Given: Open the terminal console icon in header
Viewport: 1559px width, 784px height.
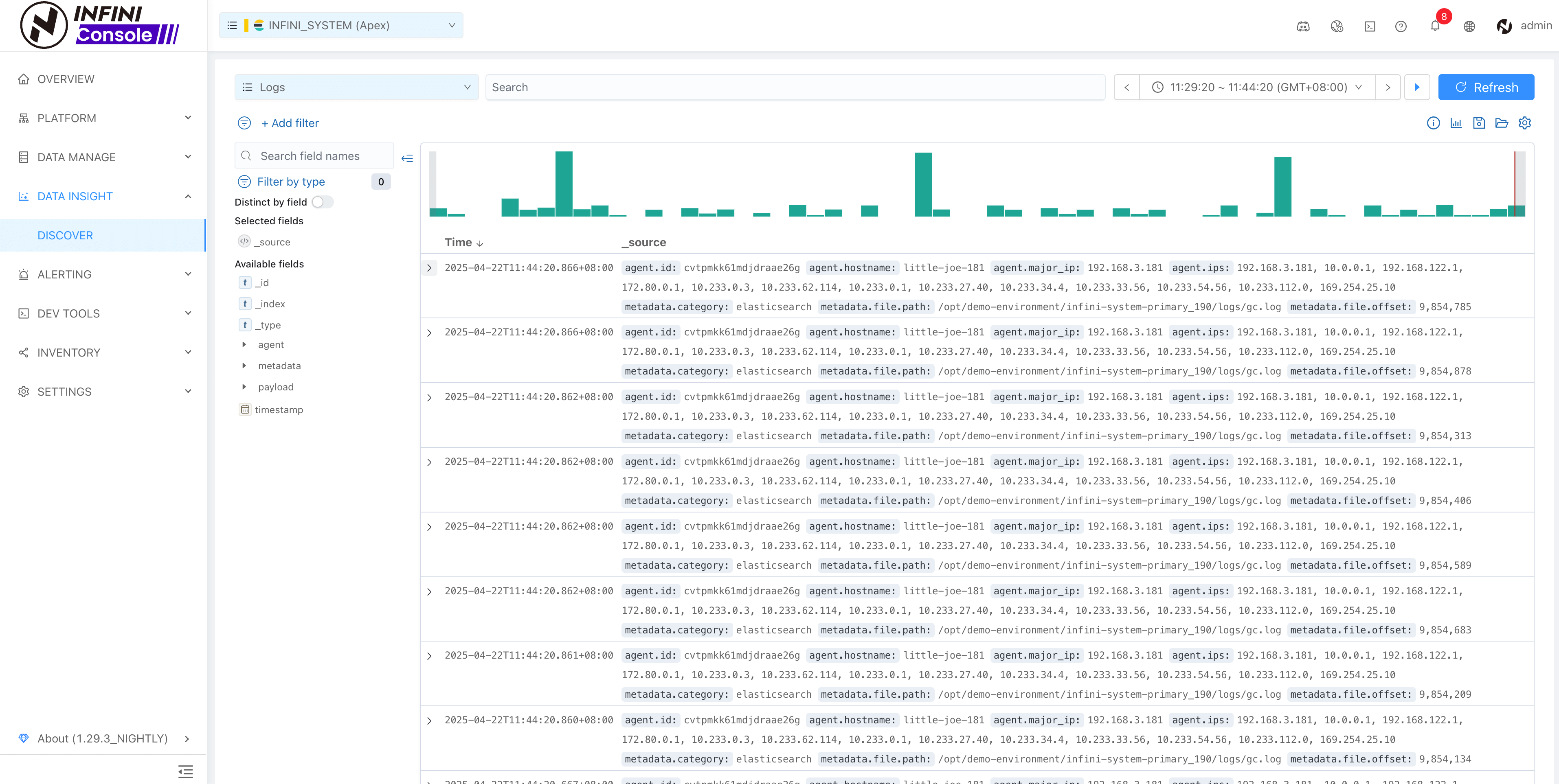Looking at the screenshot, I should pyautogui.click(x=1370, y=26).
